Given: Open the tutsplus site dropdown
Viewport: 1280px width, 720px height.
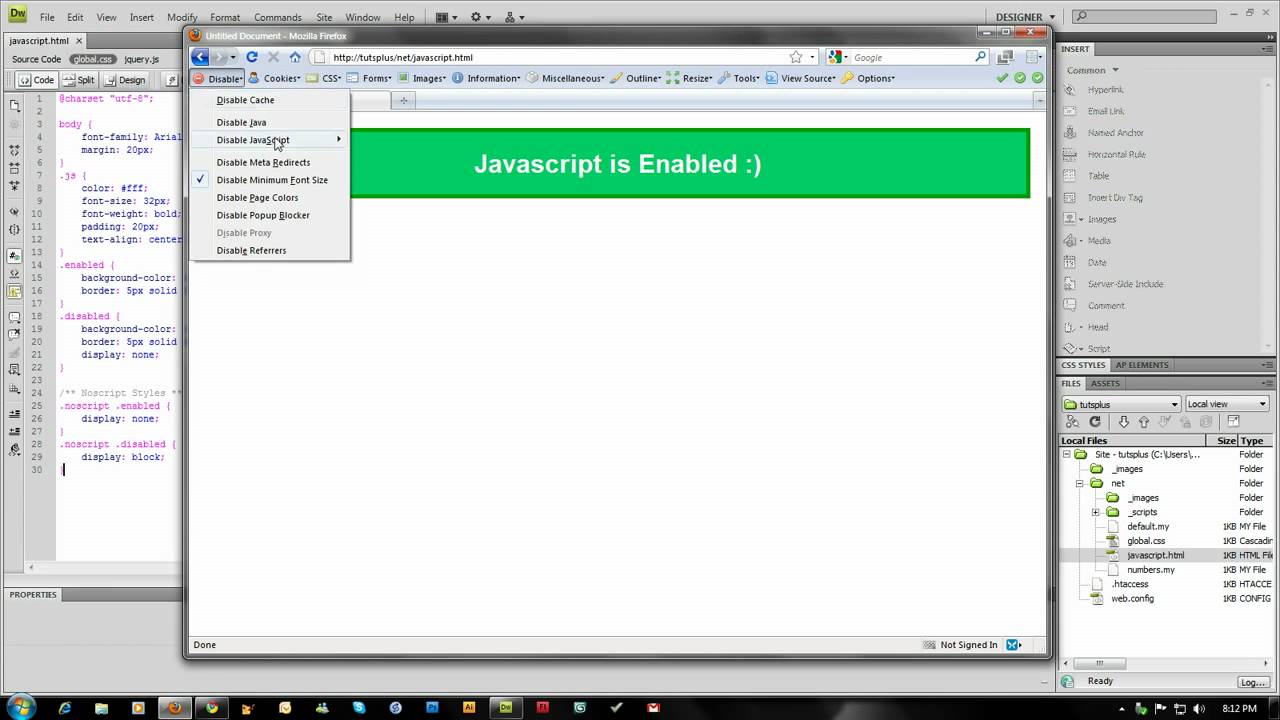Looking at the screenshot, I should [x=1122, y=404].
